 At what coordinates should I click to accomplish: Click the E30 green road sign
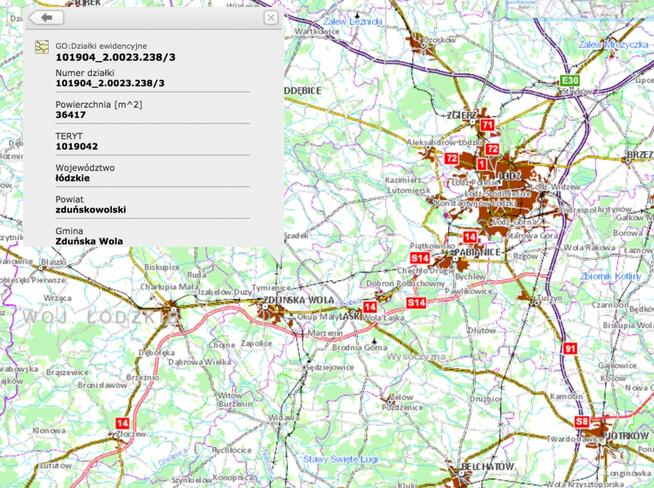coord(569,80)
